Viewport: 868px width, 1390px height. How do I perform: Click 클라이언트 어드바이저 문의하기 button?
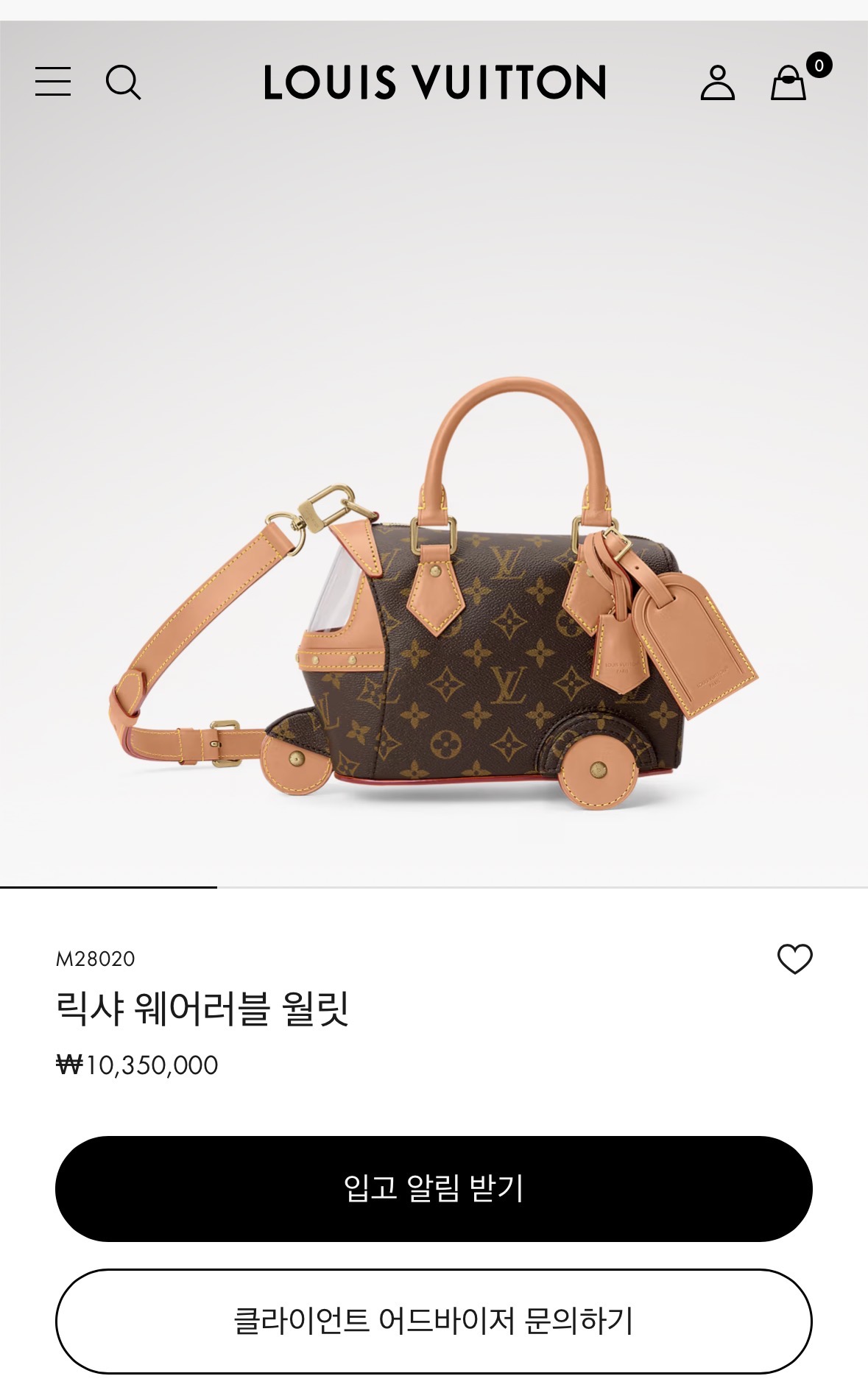(x=434, y=1321)
